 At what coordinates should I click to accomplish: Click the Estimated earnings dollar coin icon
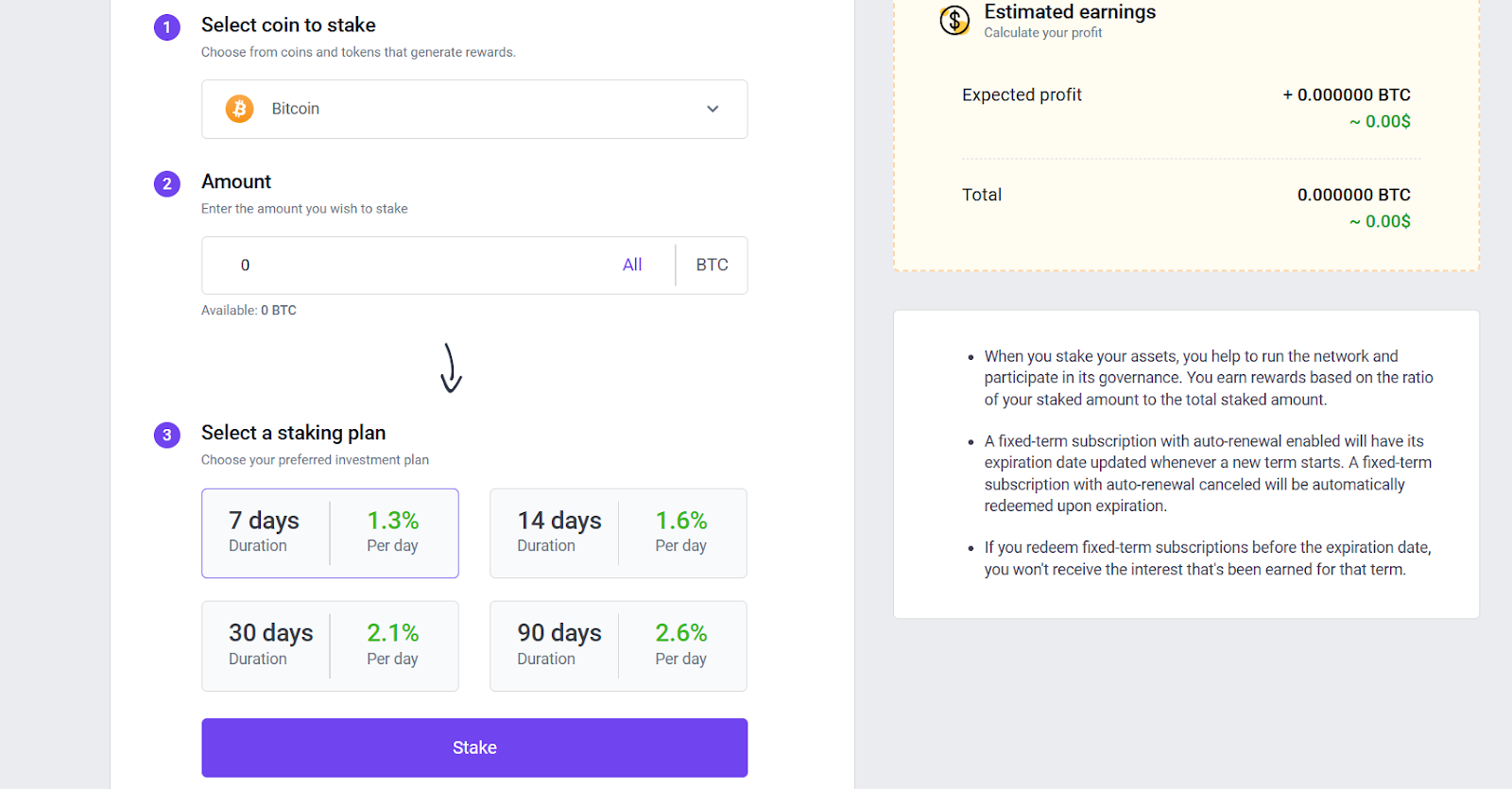(x=954, y=20)
